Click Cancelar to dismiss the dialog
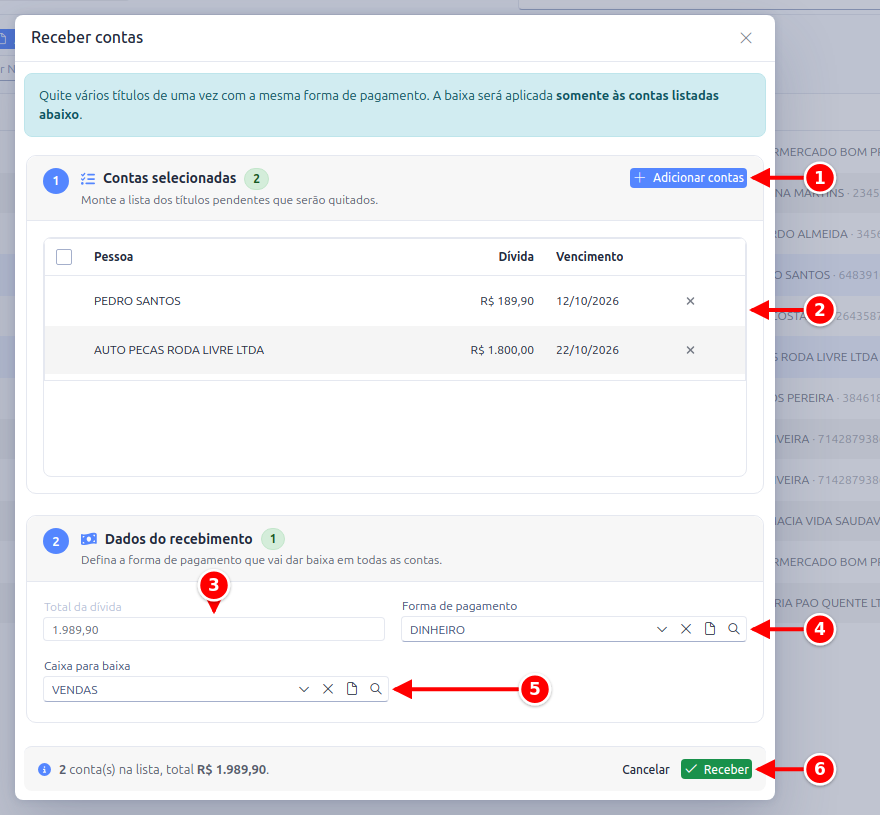 pyautogui.click(x=645, y=770)
